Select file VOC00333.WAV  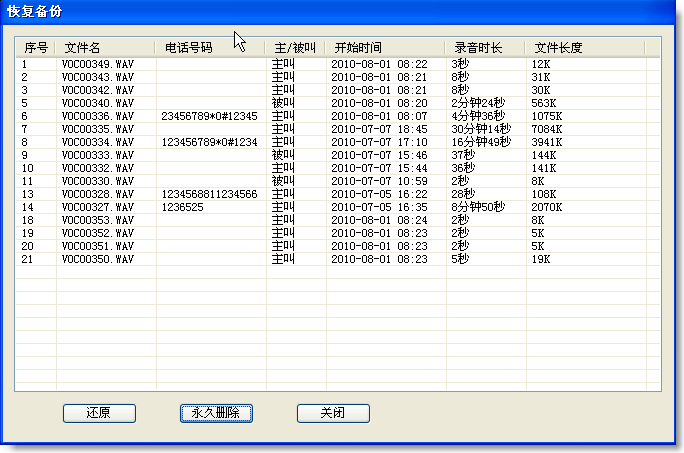coord(98,155)
